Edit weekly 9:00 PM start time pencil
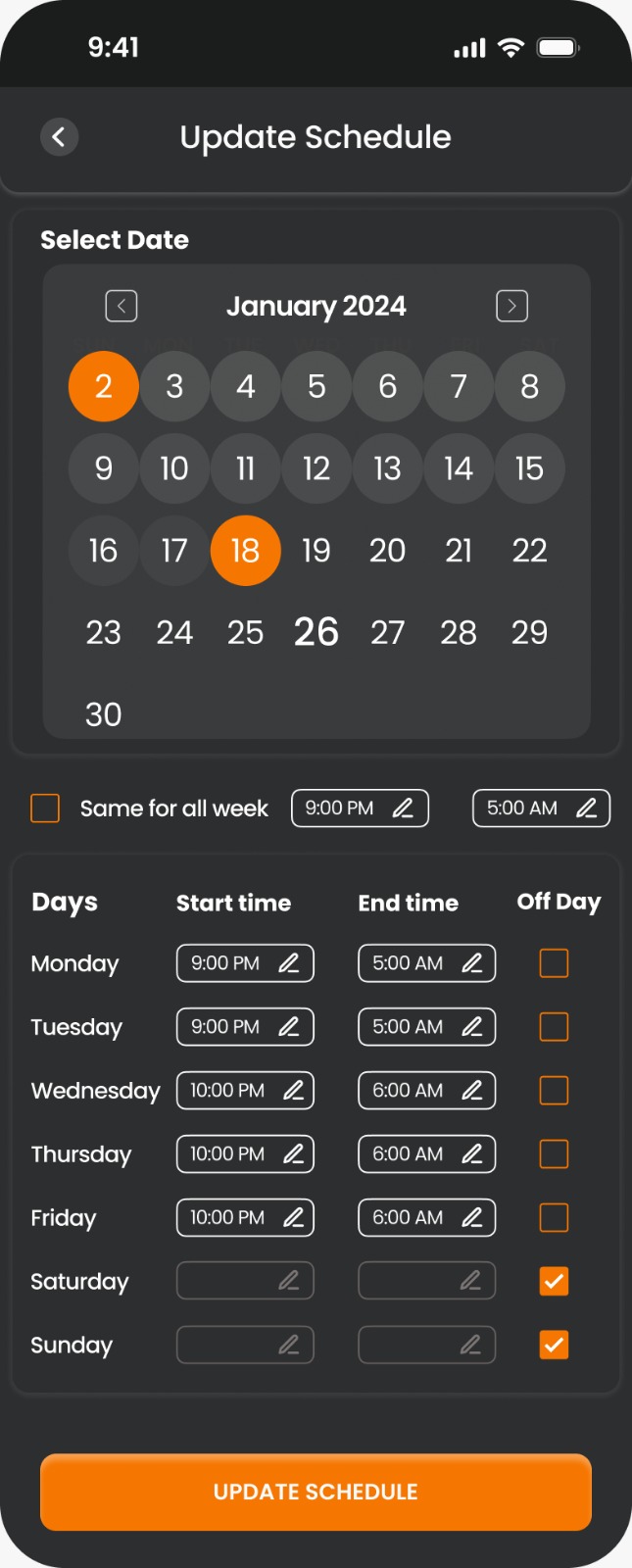 point(404,808)
